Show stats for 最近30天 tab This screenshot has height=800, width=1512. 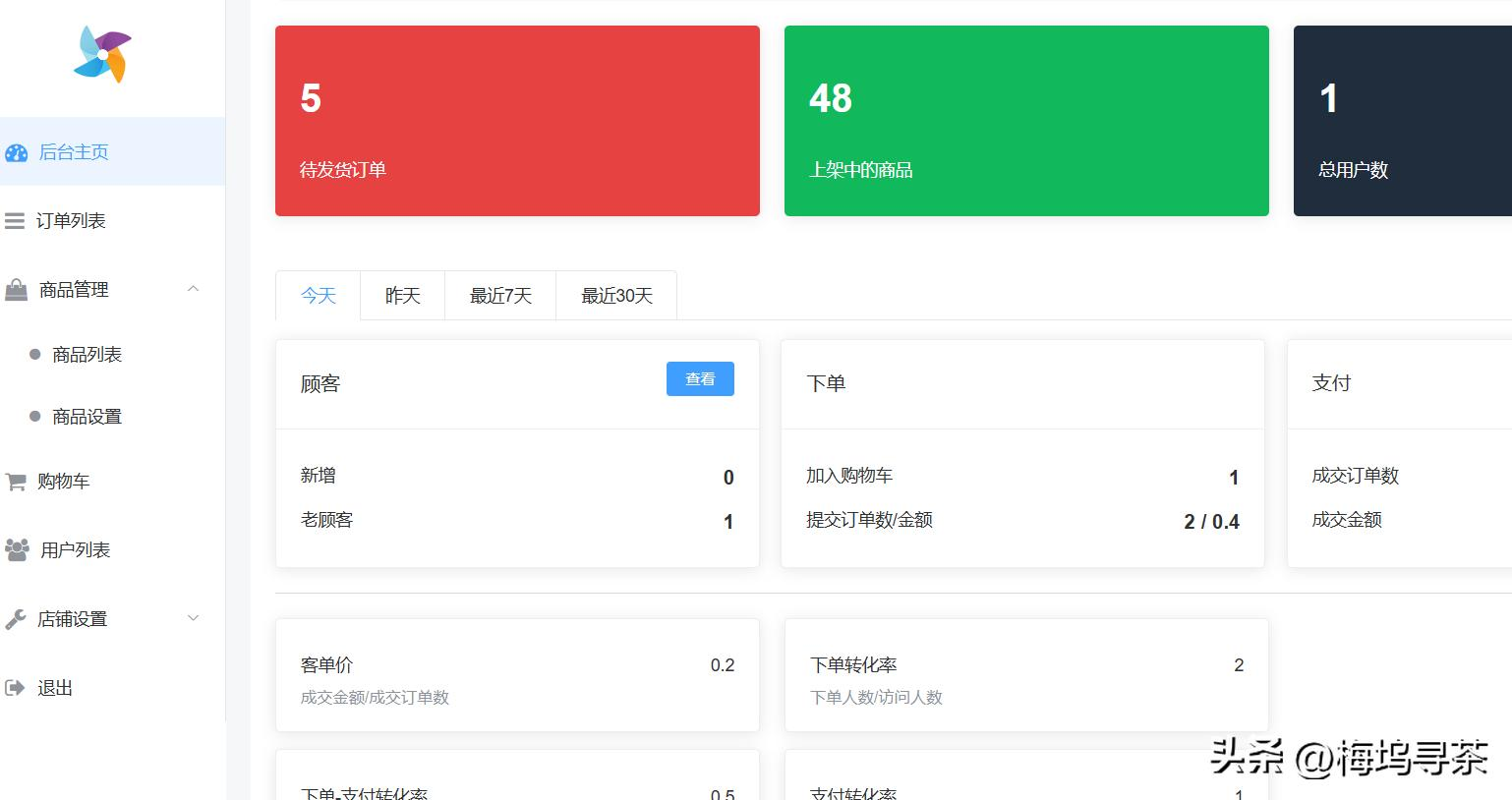(x=616, y=296)
